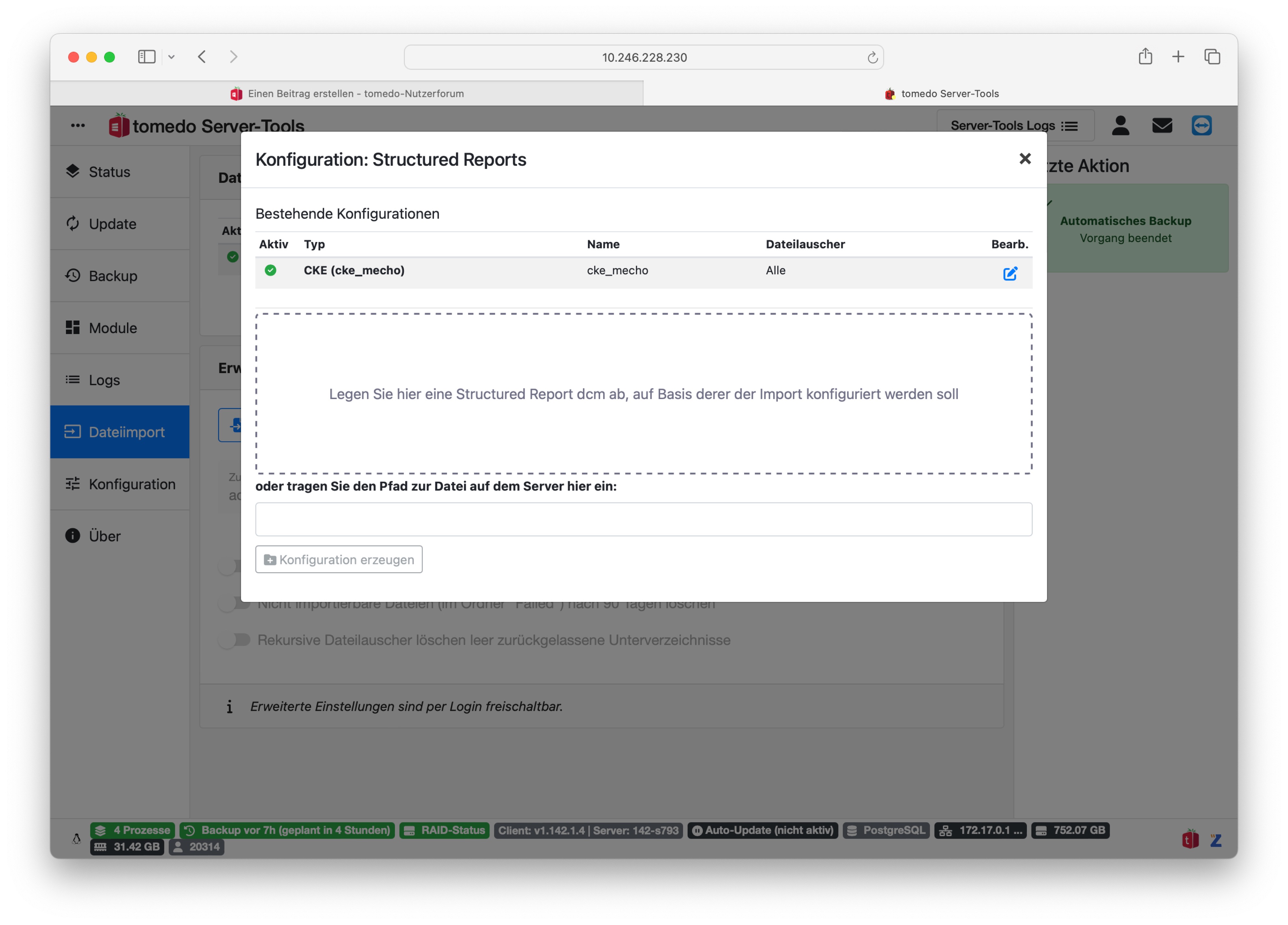
Task: Click the tomedo icon in bottom right
Action: pos(1190,839)
